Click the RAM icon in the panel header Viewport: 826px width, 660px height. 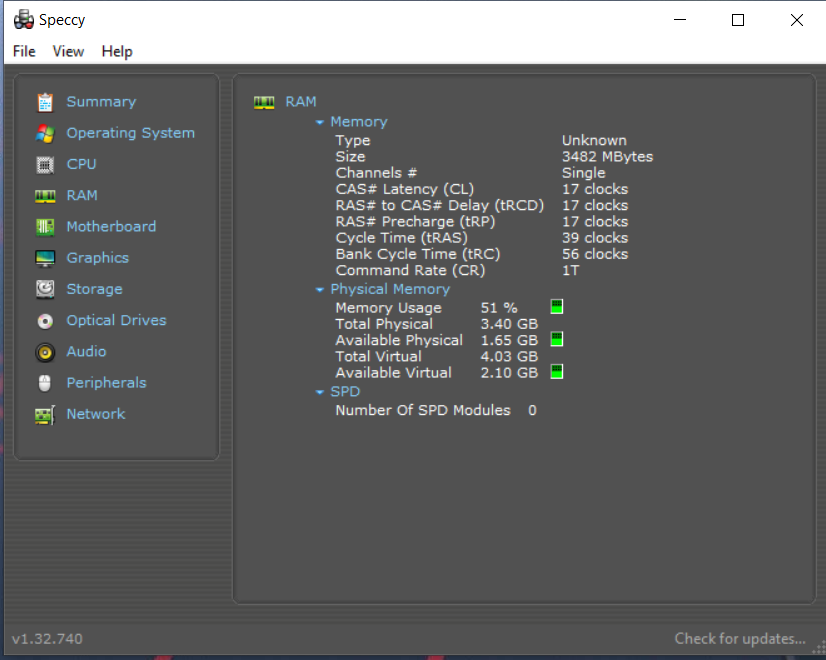tap(264, 102)
